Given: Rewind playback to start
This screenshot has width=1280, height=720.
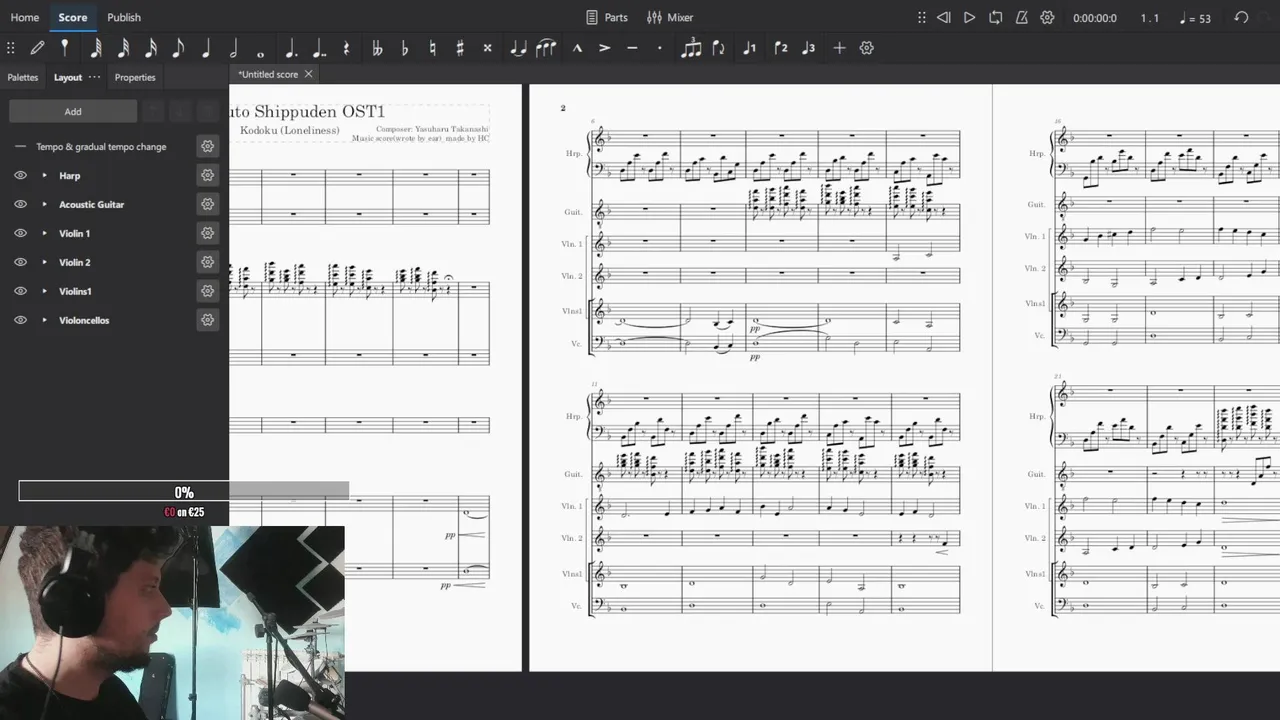Looking at the screenshot, I should pos(944,17).
